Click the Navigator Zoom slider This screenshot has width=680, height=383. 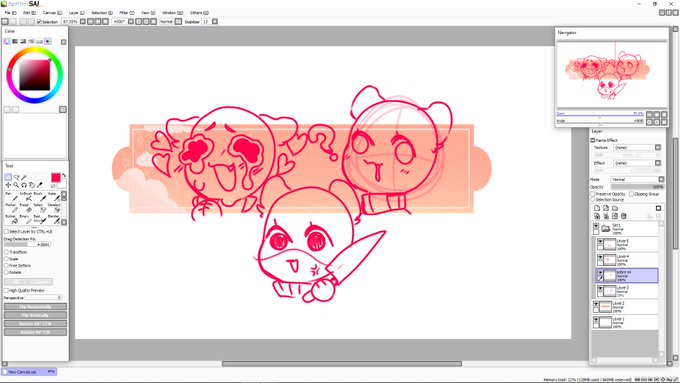(600, 114)
